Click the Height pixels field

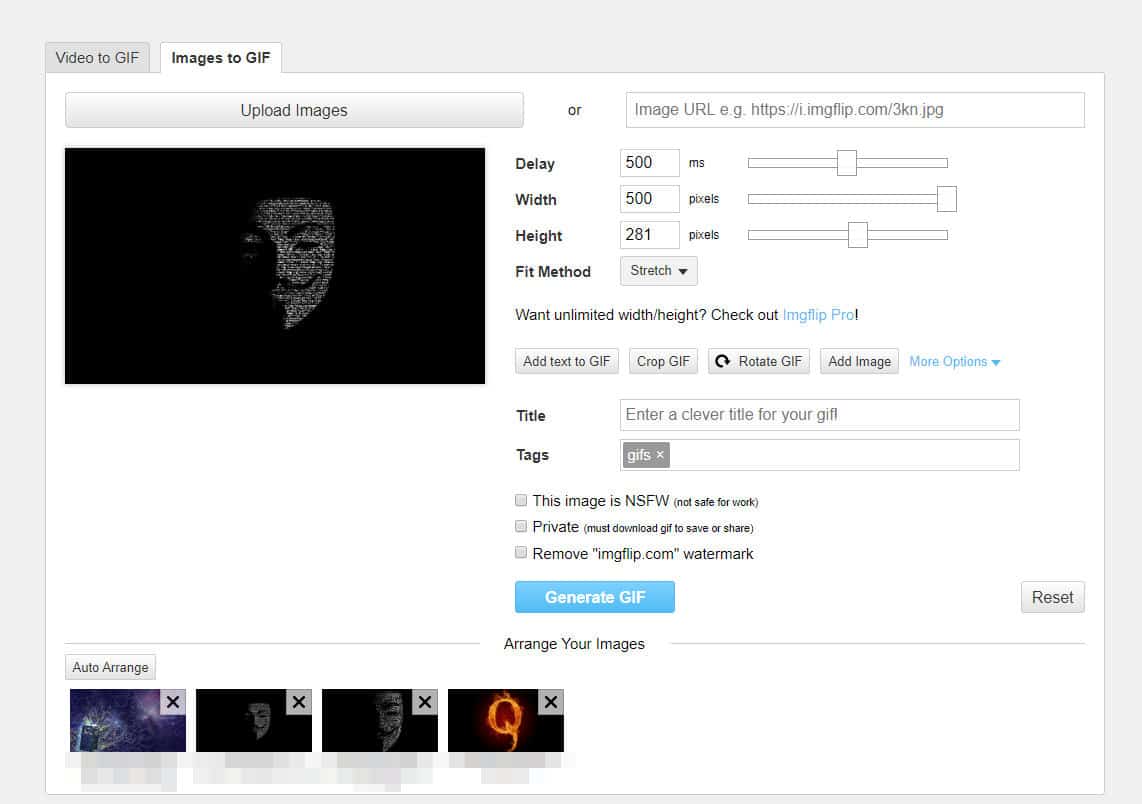tap(650, 234)
